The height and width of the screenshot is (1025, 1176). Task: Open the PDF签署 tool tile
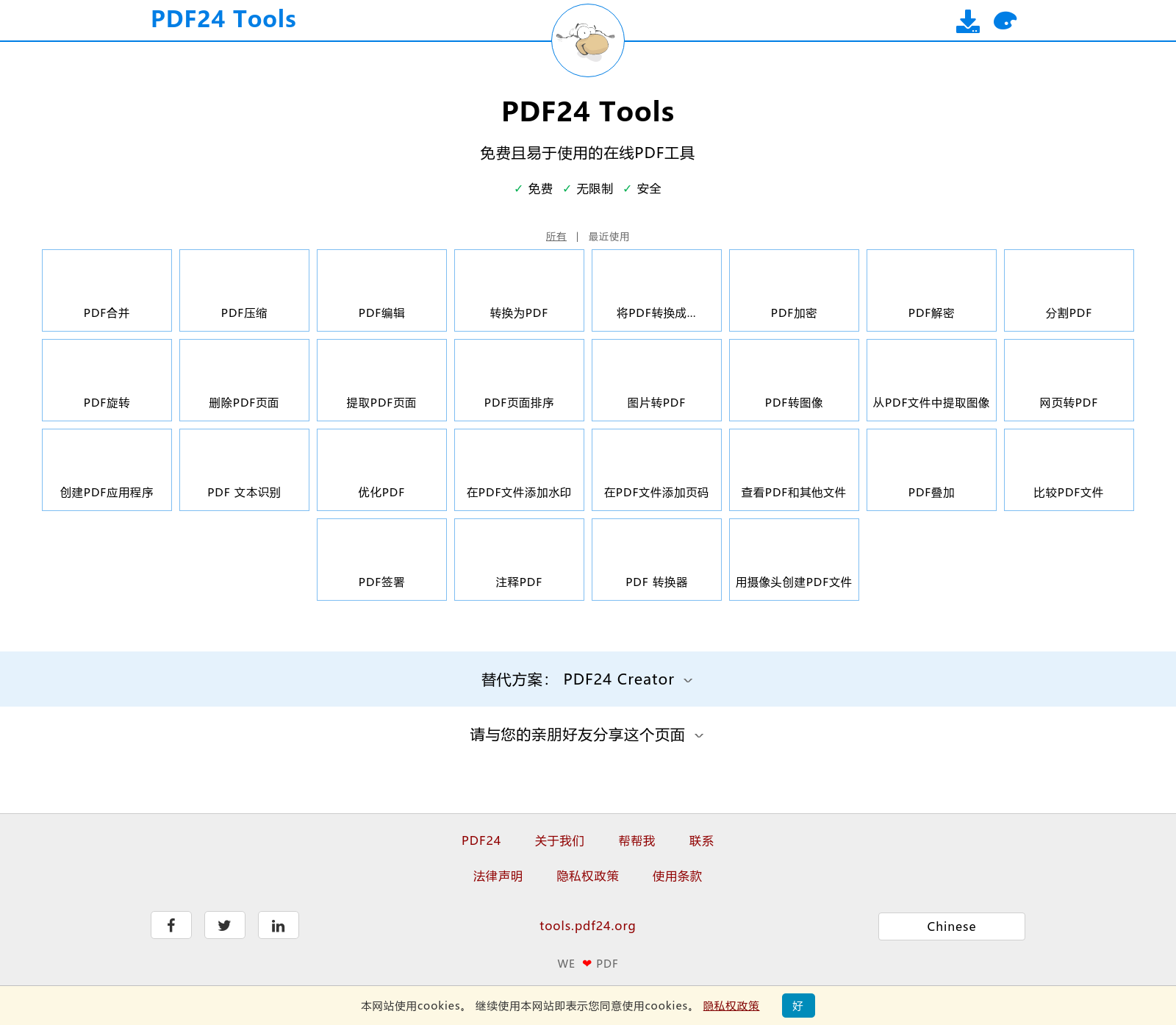pos(381,560)
